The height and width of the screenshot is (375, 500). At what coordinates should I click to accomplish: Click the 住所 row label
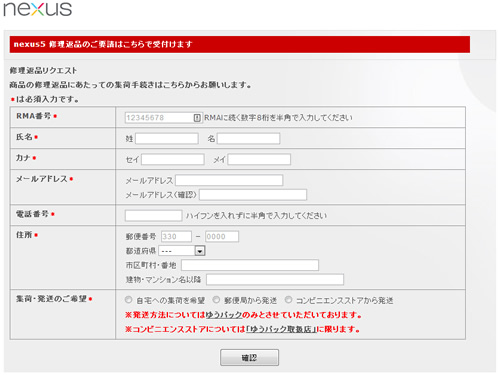pyautogui.click(x=24, y=235)
